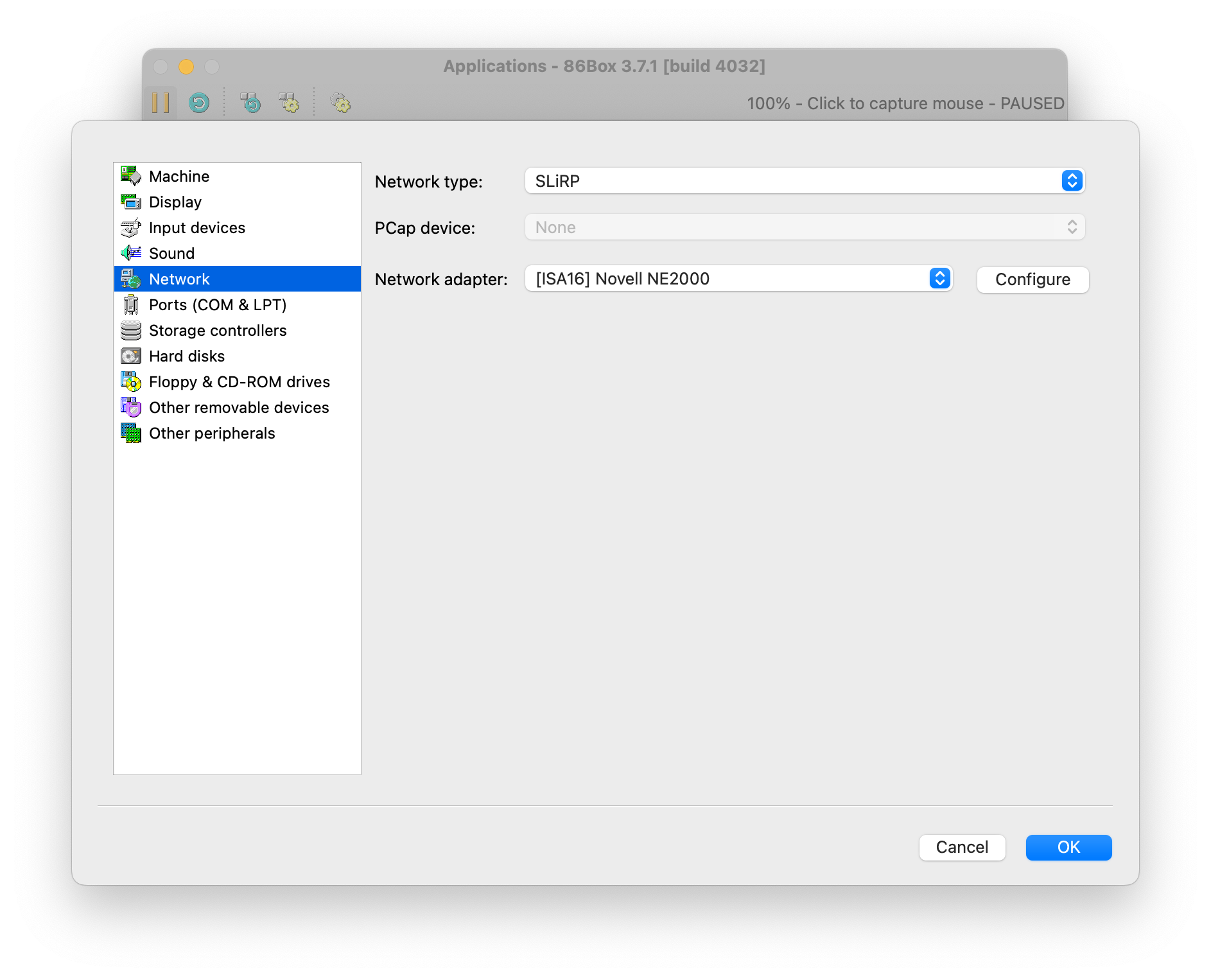
Task: Open the Network type dropdown
Action: coord(805,181)
